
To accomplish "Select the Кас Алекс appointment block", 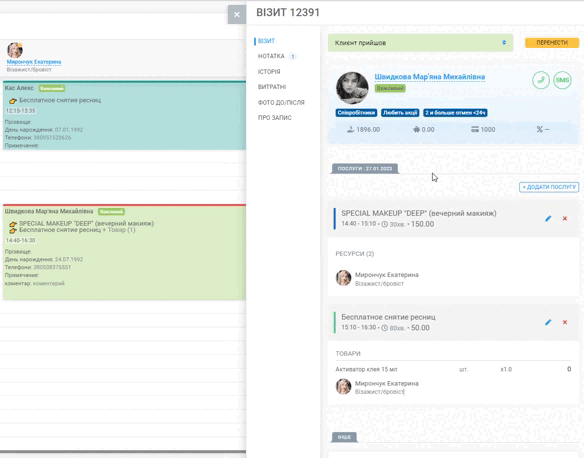I will [x=124, y=115].
